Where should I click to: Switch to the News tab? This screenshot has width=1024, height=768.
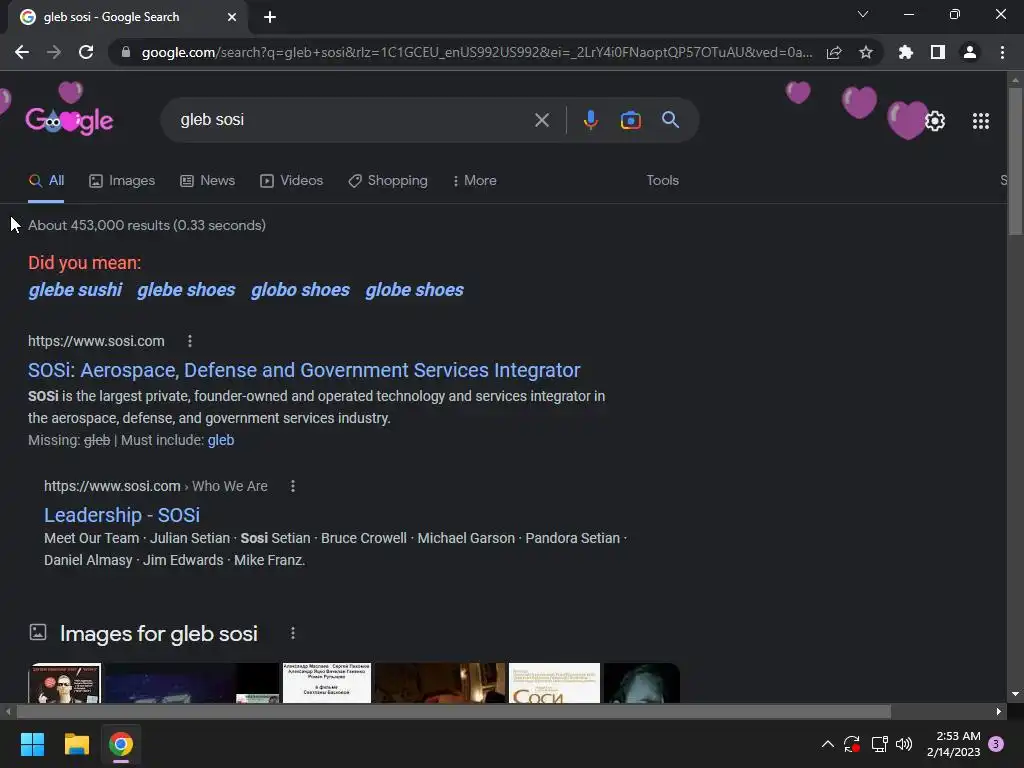[208, 181]
